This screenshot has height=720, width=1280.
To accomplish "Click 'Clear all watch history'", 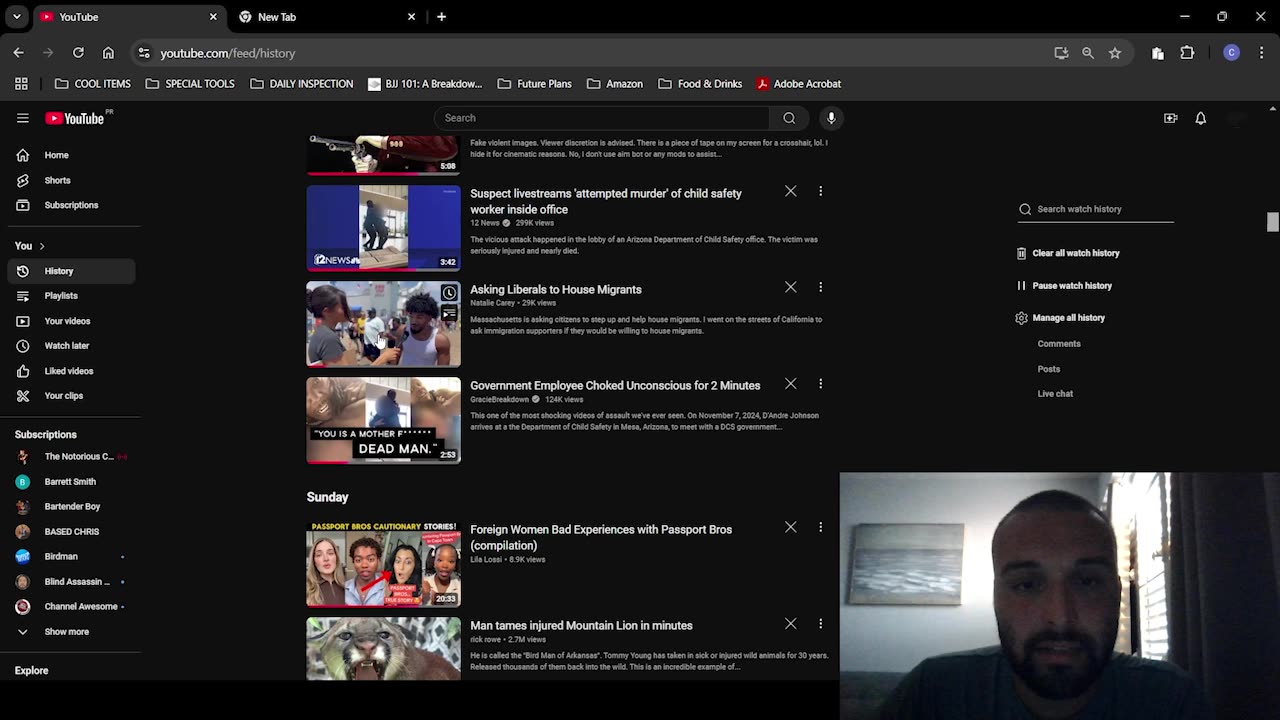I will click(1068, 253).
